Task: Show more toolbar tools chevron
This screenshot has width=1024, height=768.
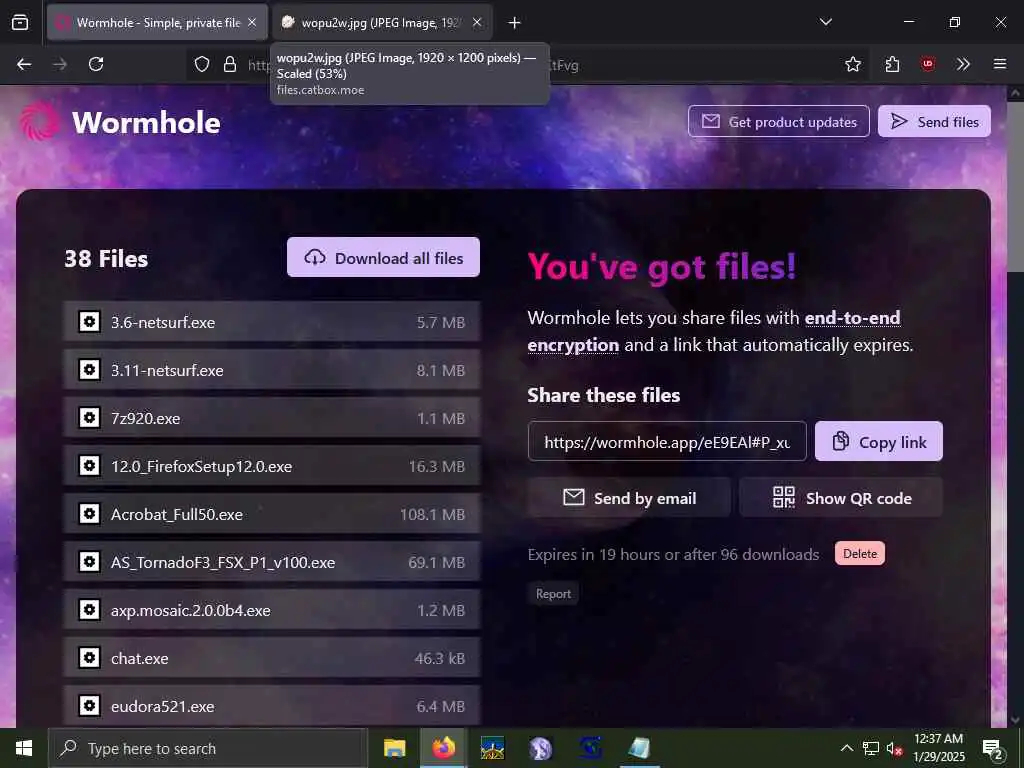Action: (963, 64)
